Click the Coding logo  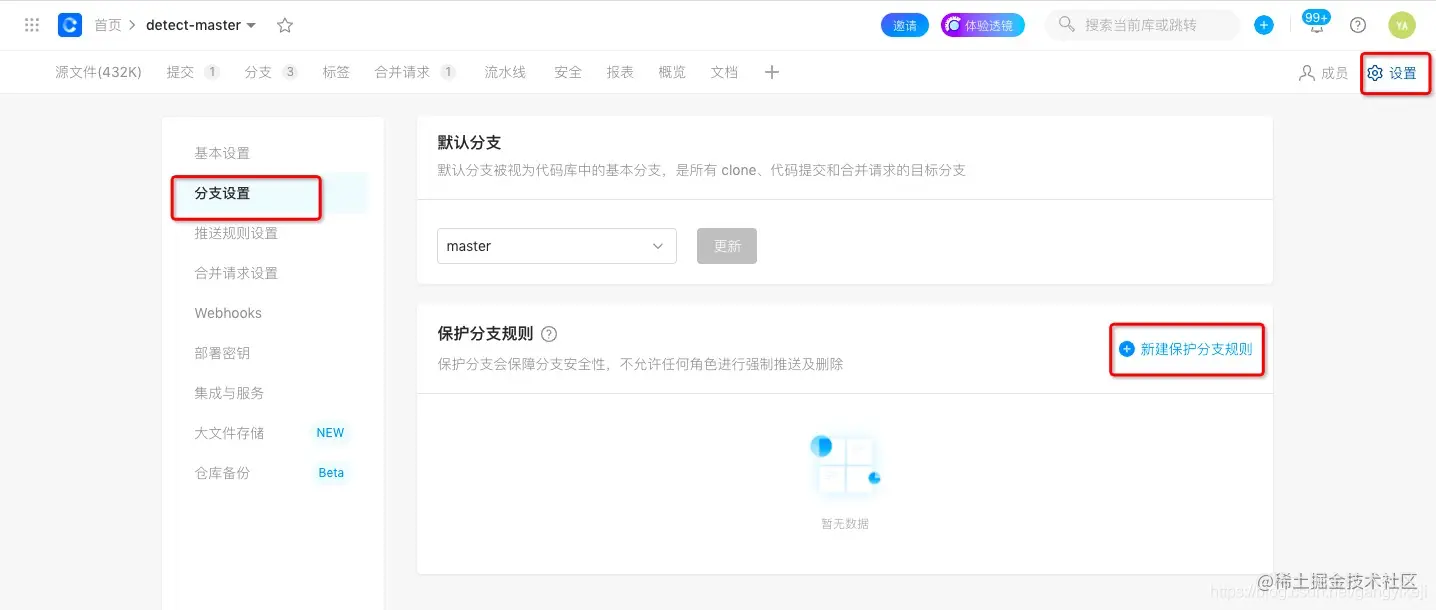(x=68, y=24)
